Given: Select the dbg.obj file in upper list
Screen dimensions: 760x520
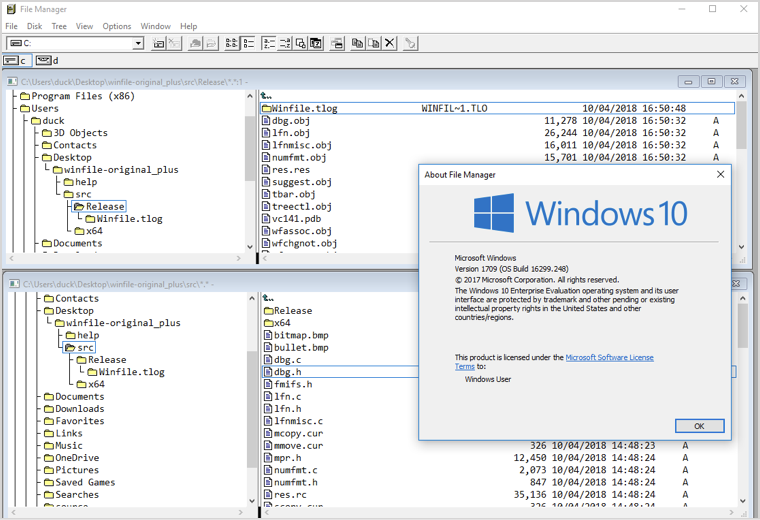Looking at the screenshot, I should click(285, 121).
